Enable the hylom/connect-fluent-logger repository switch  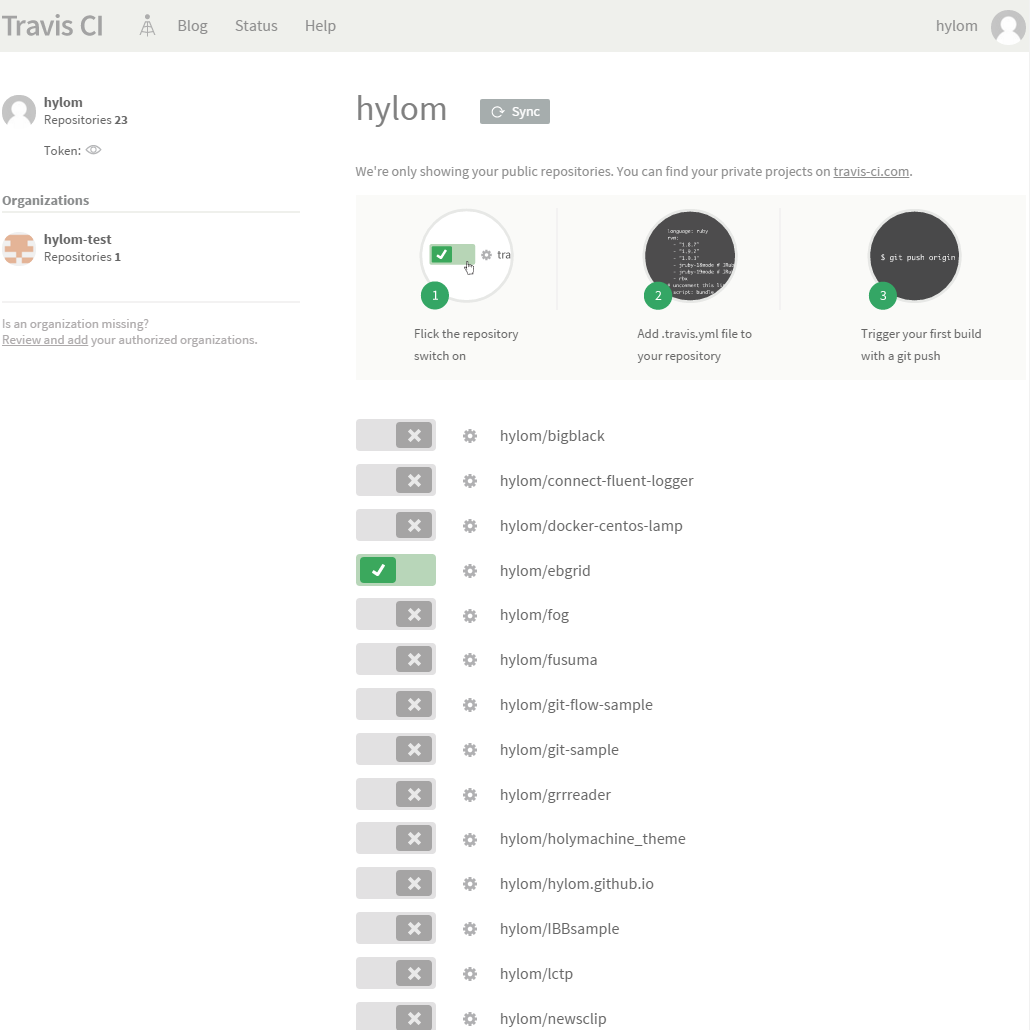pos(395,480)
